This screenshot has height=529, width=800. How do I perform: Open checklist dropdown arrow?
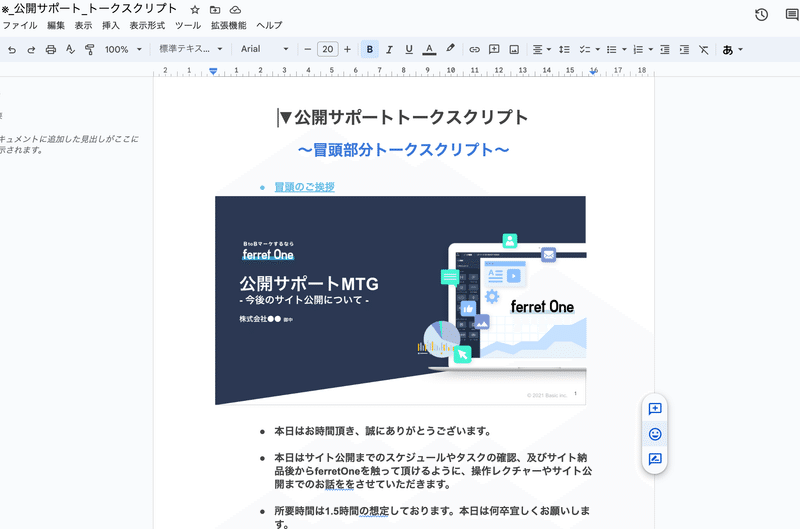(597, 49)
